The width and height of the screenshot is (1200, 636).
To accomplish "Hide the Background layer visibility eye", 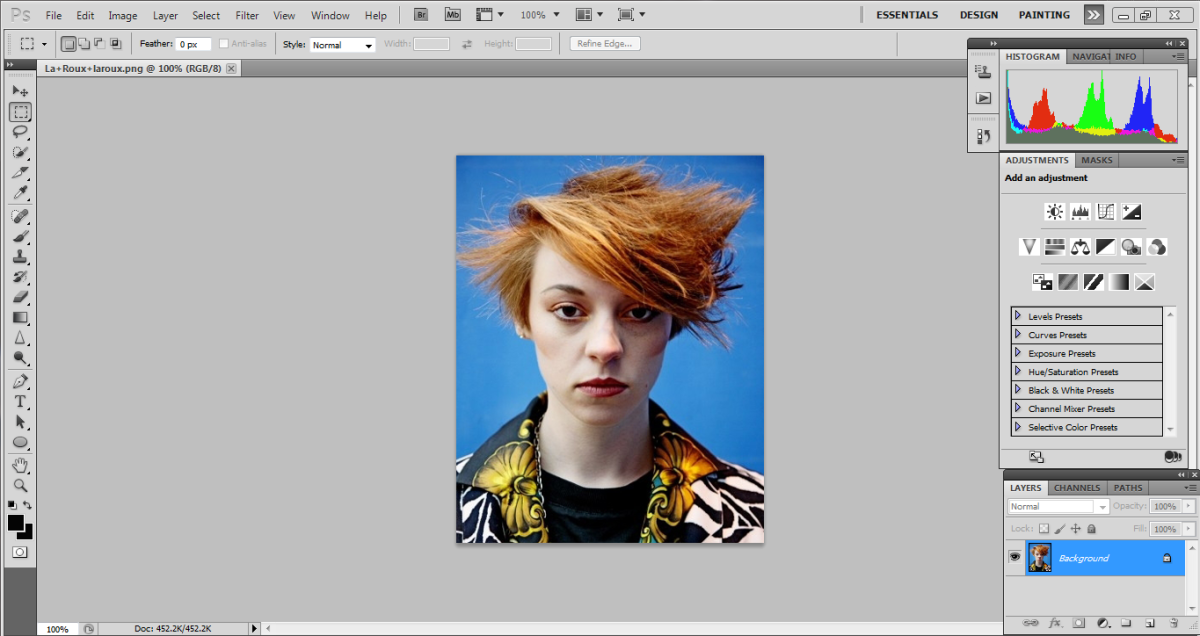I will [1014, 557].
